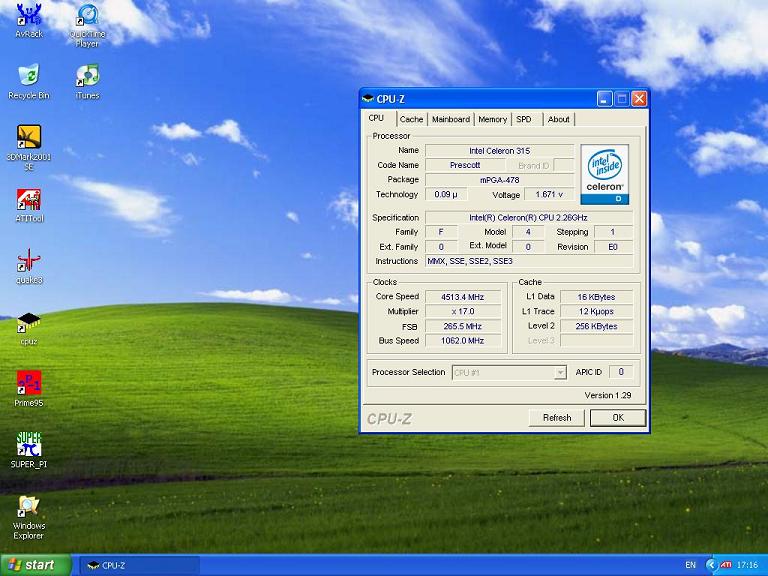
Task: Expand hidden system tray icons arrow
Action: pos(711,565)
